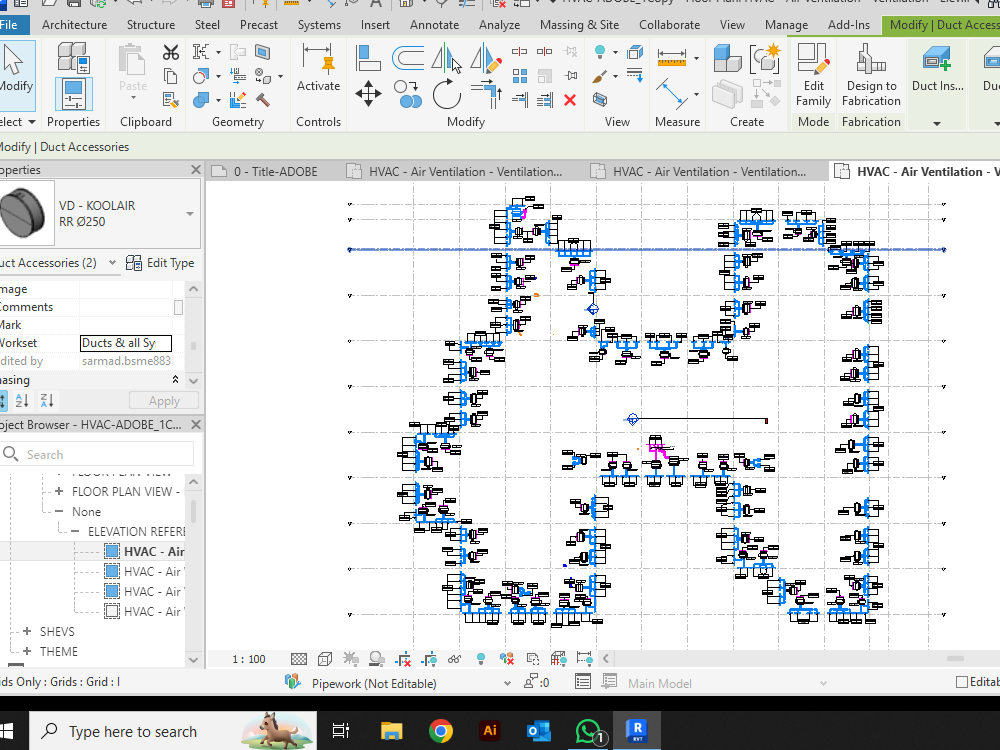Image resolution: width=1000 pixels, height=750 pixels.
Task: Select the Array tool
Action: coord(520,76)
